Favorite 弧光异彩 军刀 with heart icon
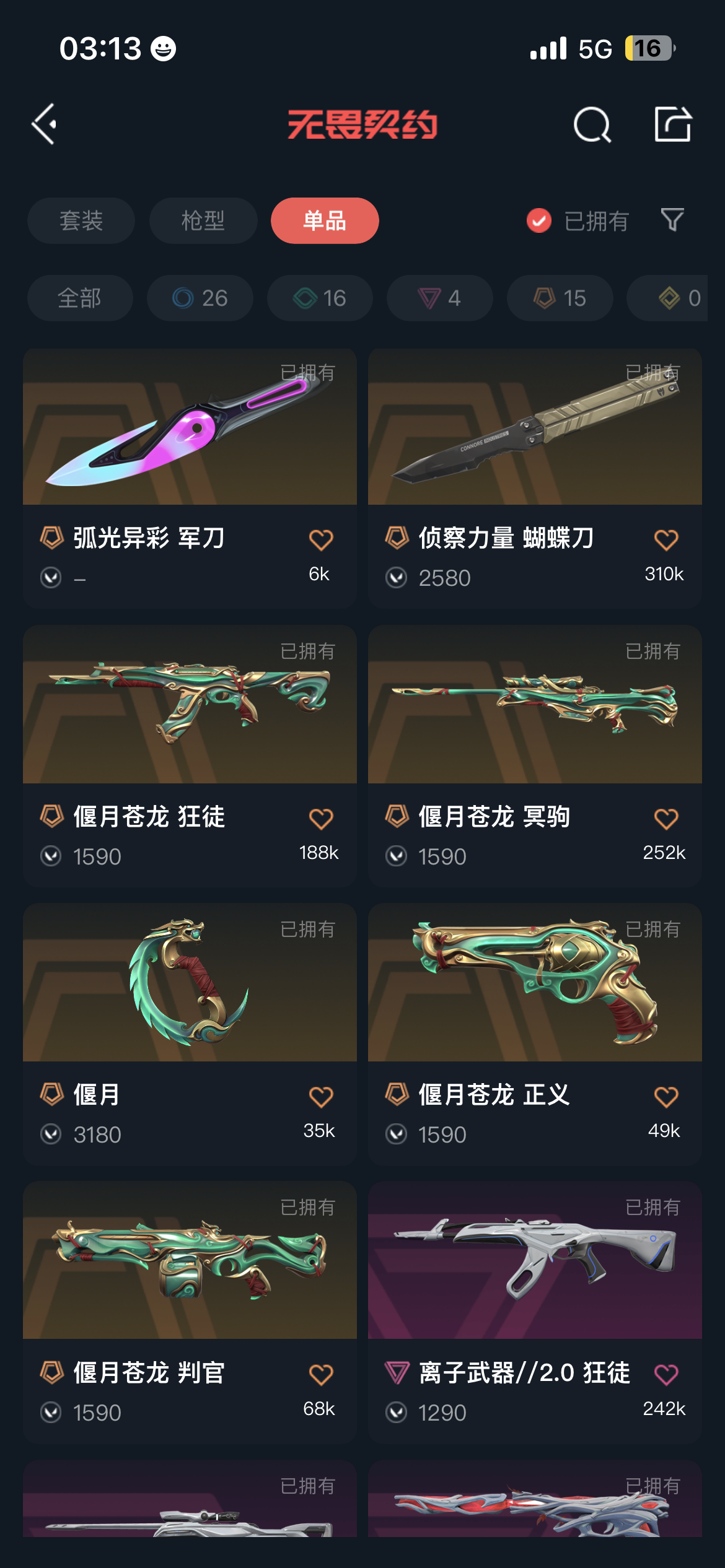 [x=321, y=539]
